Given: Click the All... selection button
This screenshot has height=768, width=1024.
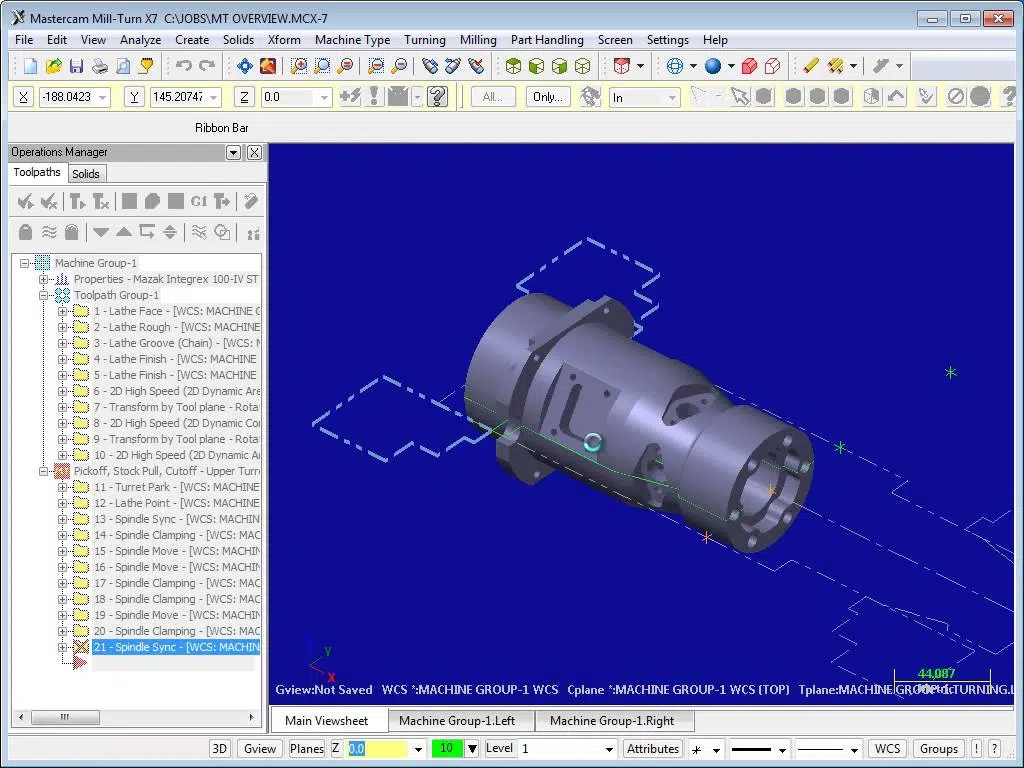Looking at the screenshot, I should click(492, 97).
